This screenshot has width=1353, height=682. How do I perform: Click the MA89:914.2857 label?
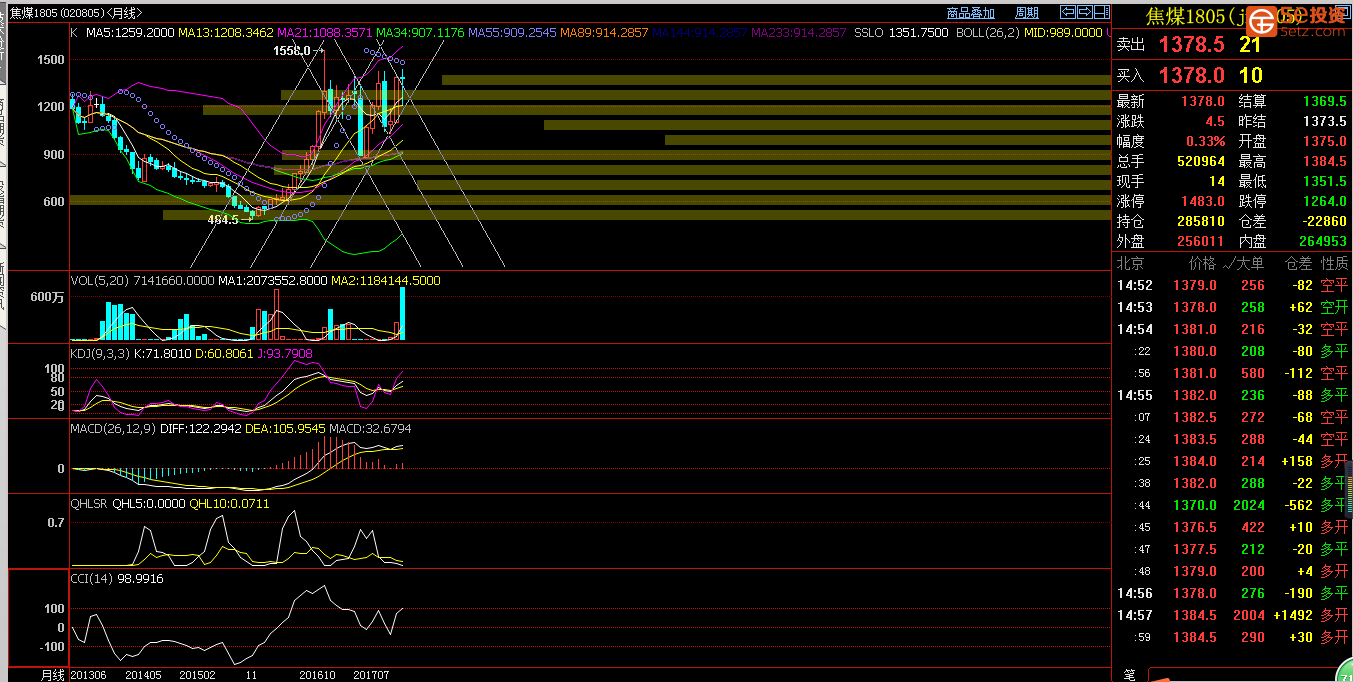point(604,33)
